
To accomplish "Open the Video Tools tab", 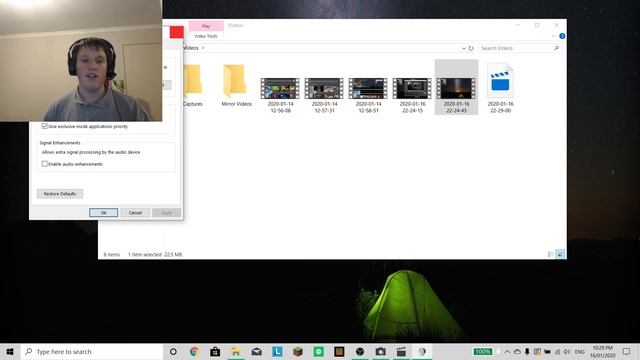I will 206,36.
